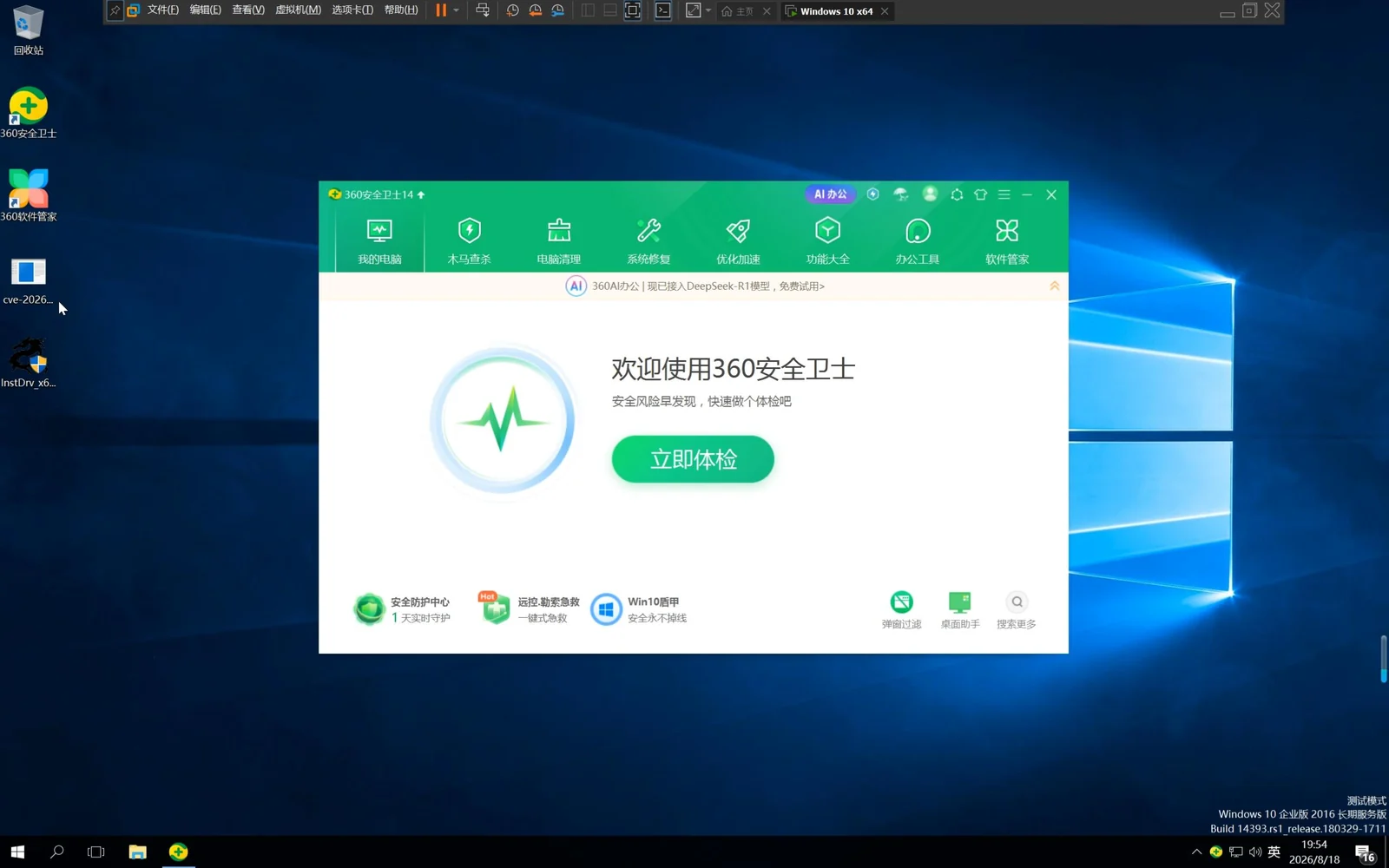Open the 功能大全 features tab
The width and height of the screenshot is (1389, 868).
pyautogui.click(x=828, y=240)
